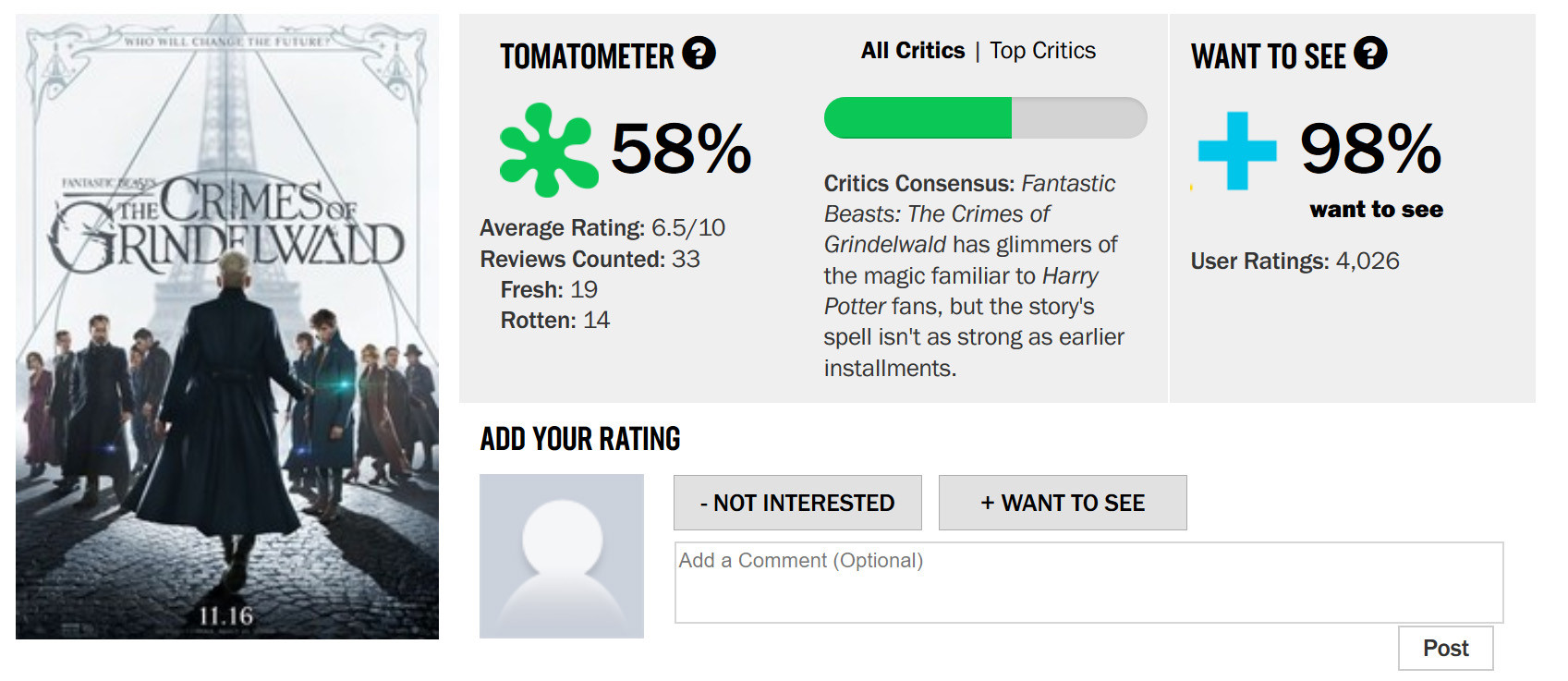Viewport: 1568px width, 681px height.
Task: Switch to the Top Critics tab
Action: (1042, 51)
